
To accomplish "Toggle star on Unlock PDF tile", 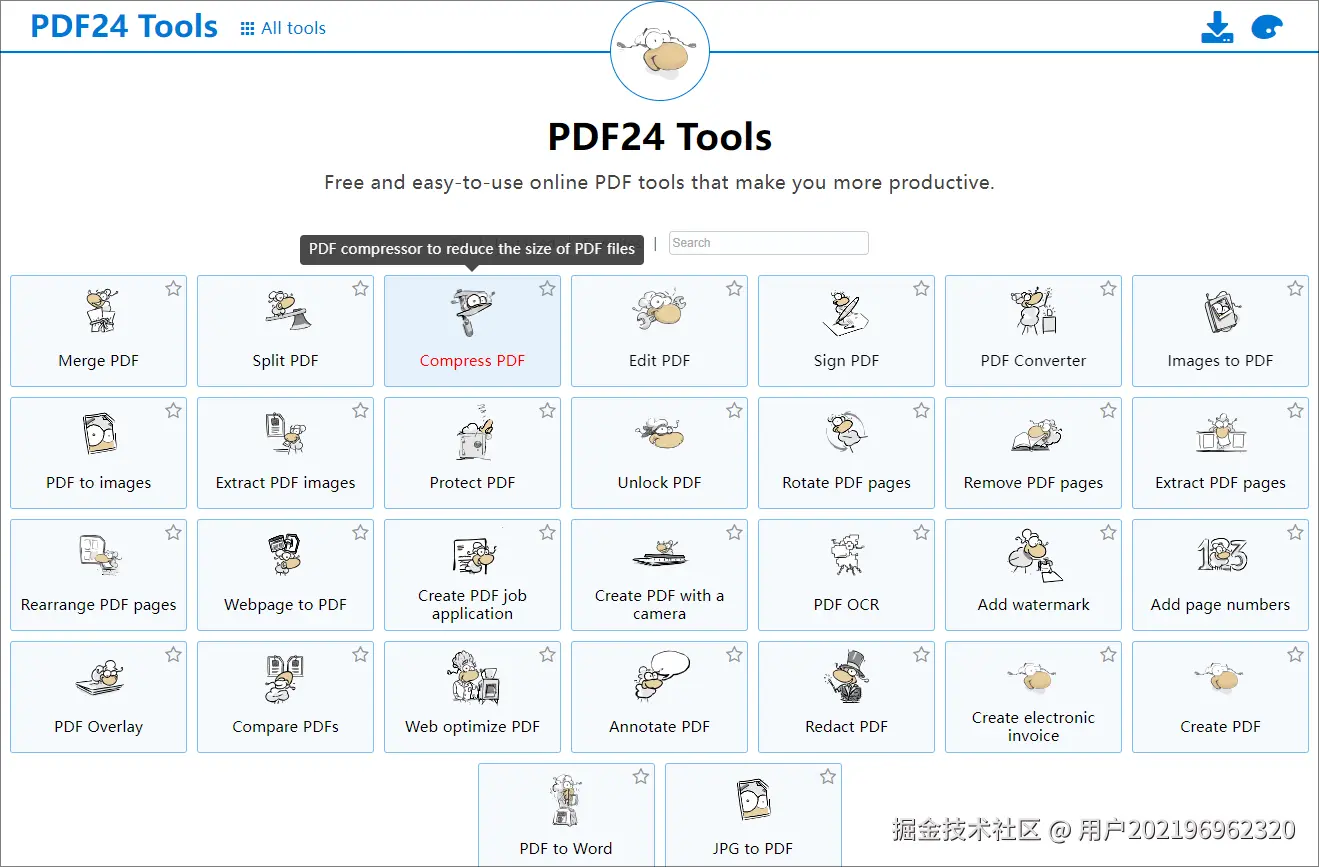I will coord(734,410).
